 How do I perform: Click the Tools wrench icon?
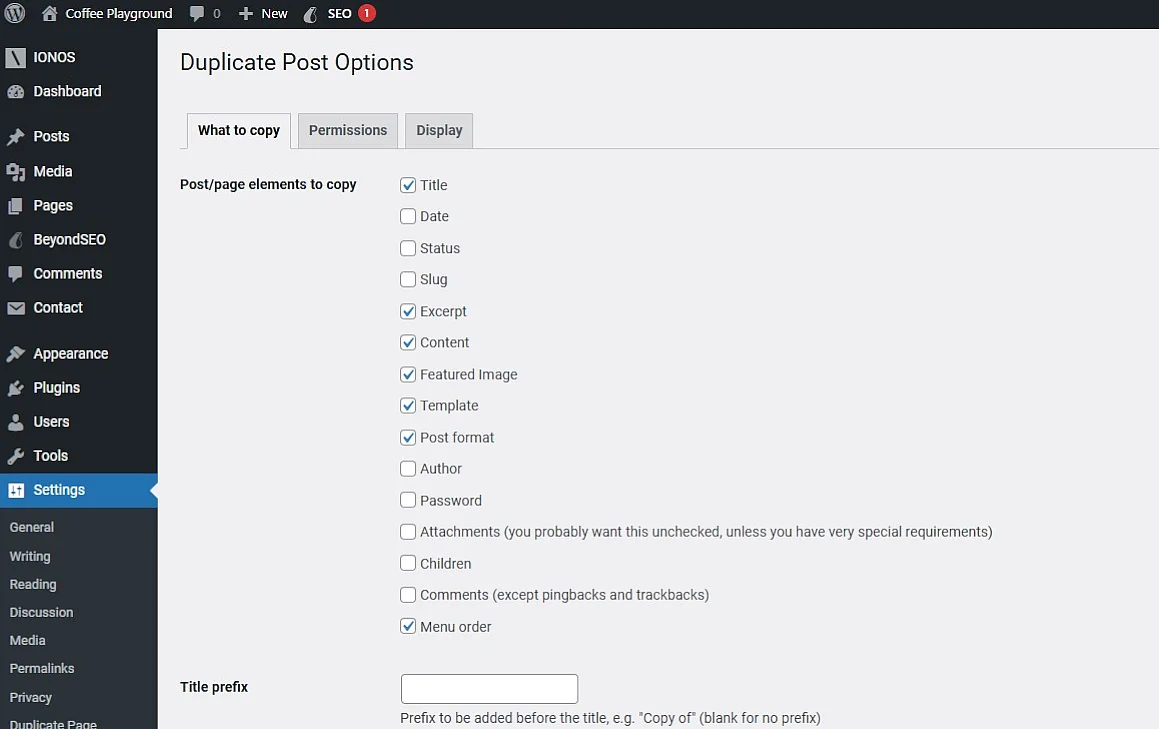coord(16,456)
